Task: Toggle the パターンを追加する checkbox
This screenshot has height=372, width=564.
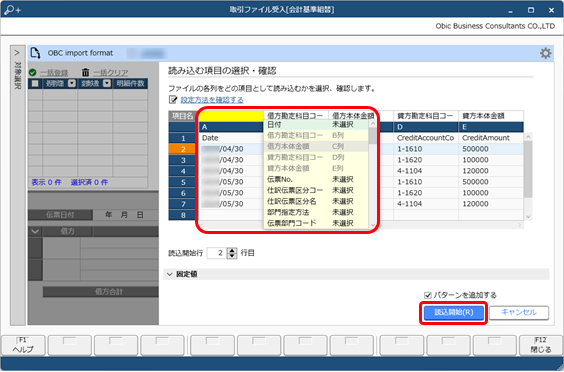Action: click(428, 295)
